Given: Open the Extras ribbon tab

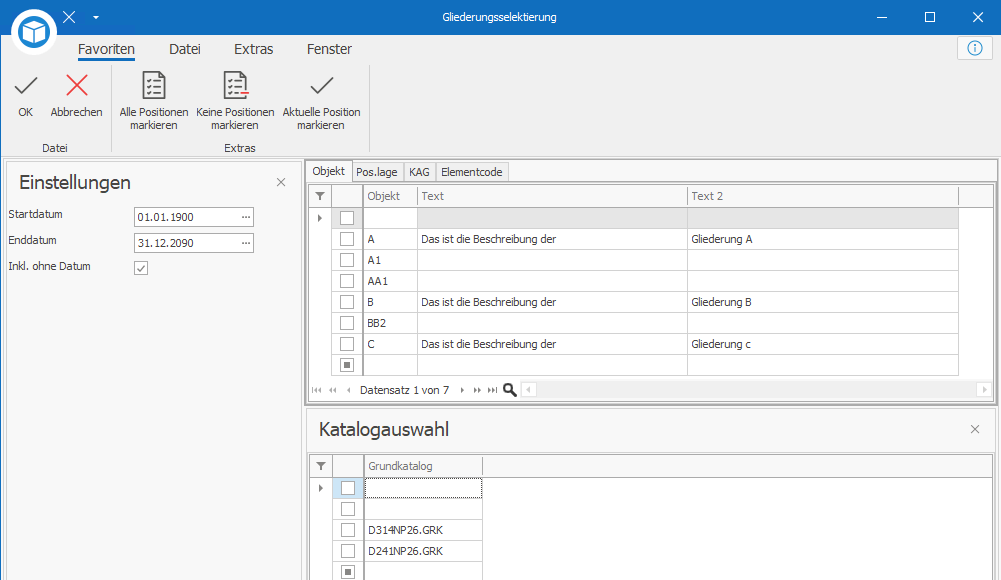Looking at the screenshot, I should pos(253,49).
